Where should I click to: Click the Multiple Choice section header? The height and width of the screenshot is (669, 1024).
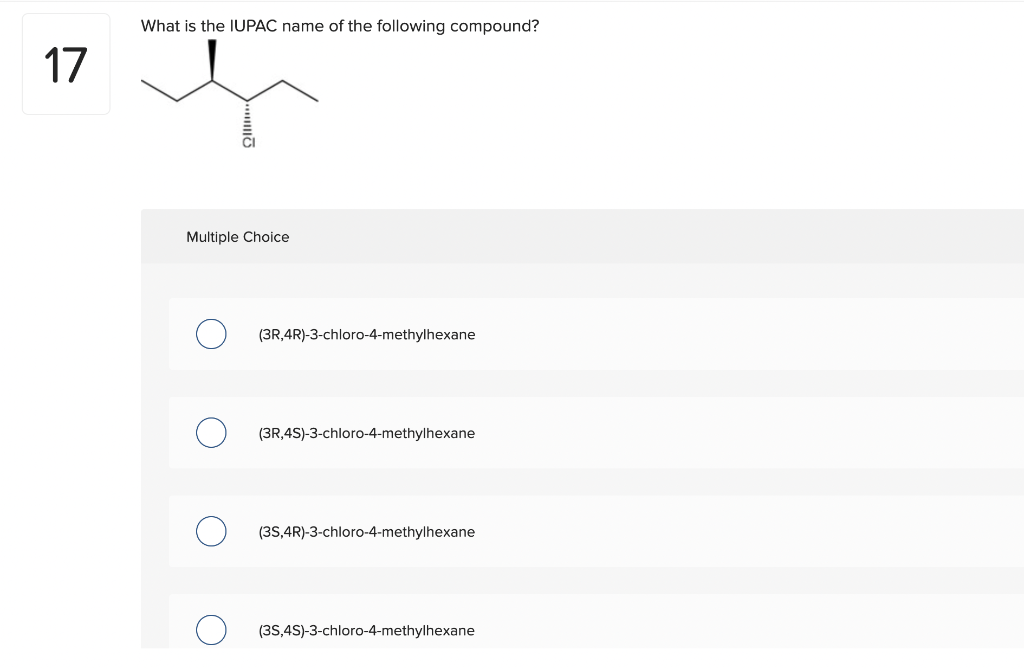[x=238, y=237]
